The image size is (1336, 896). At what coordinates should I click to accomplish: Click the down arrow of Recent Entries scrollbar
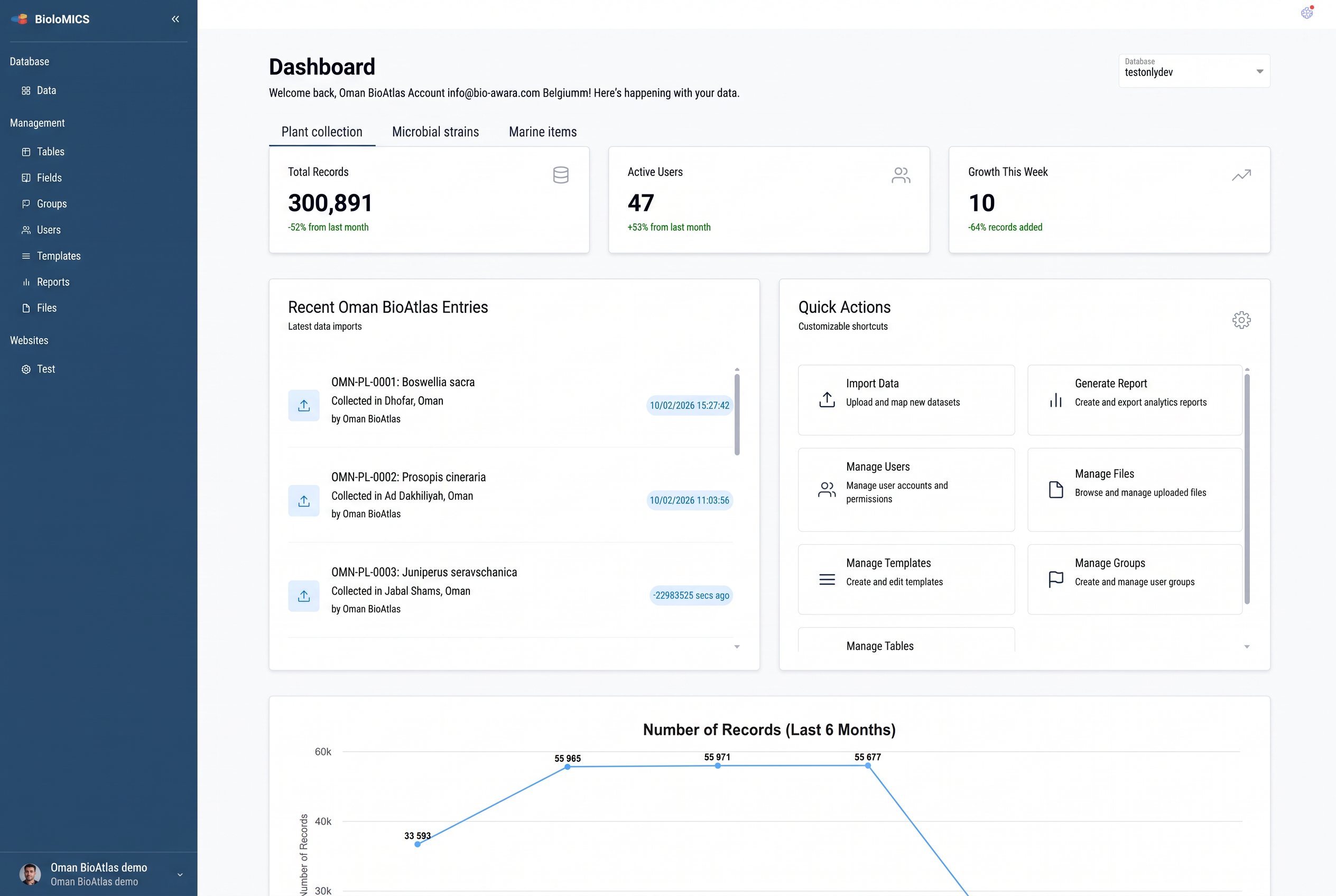(x=737, y=647)
